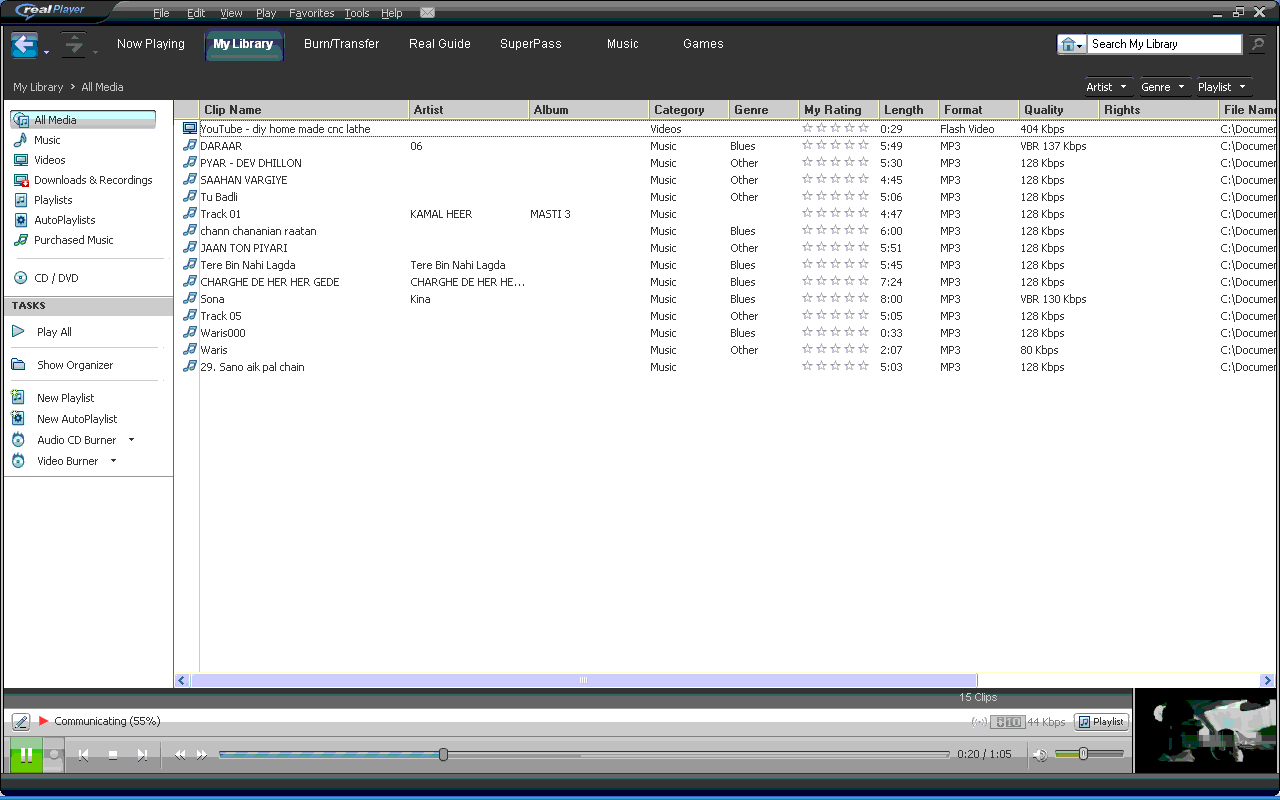1280x800 pixels.
Task: Sort by Artist column header
Action: point(469,110)
